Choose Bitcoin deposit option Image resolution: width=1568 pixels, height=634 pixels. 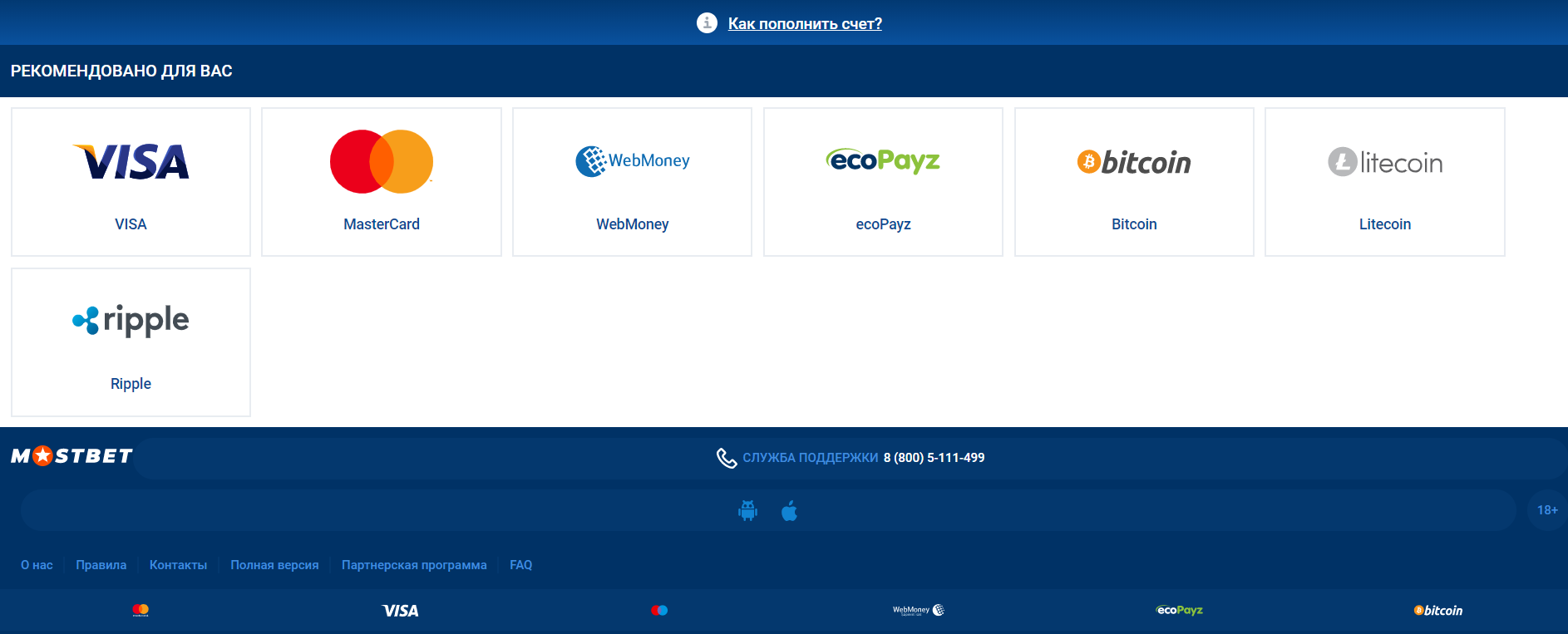pyautogui.click(x=1134, y=182)
